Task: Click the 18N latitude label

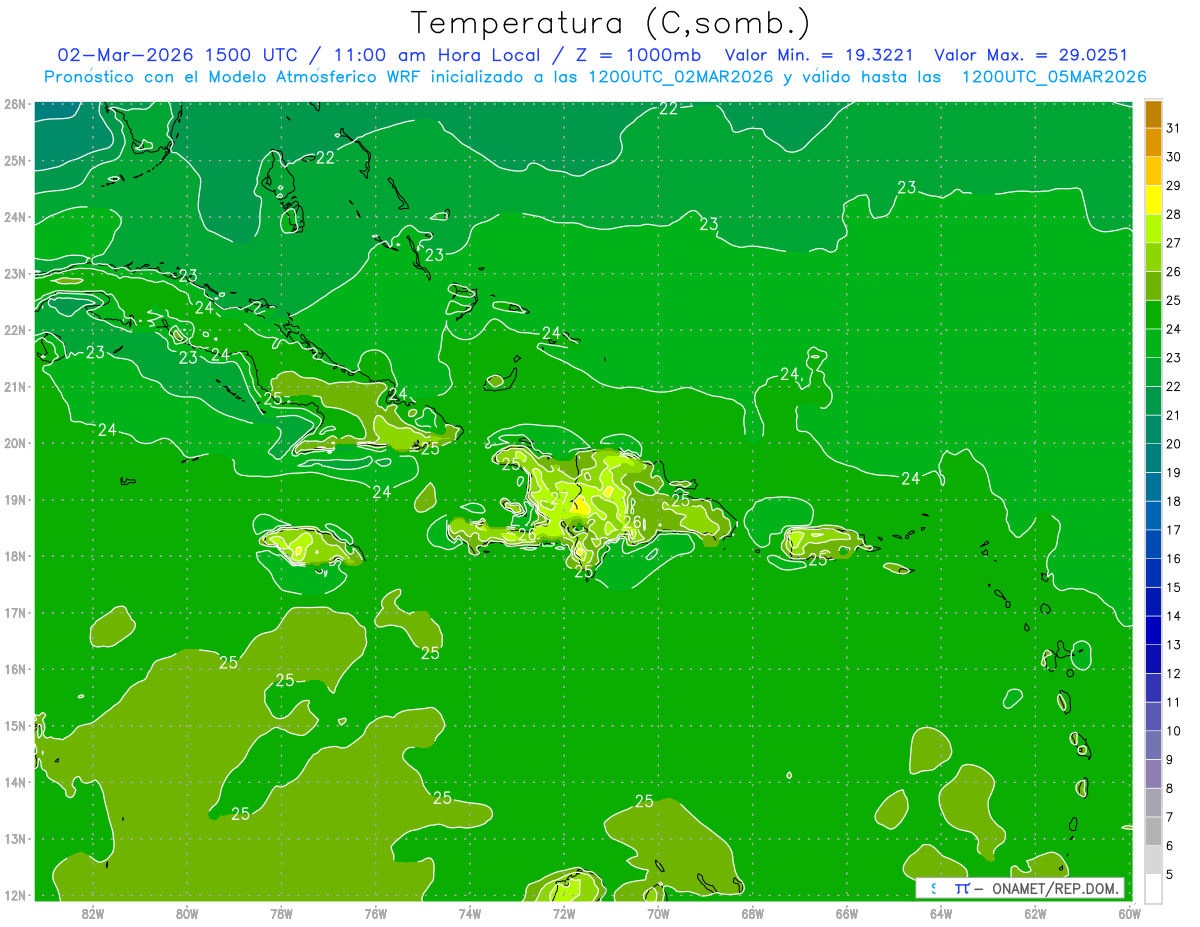Action: pos(14,556)
